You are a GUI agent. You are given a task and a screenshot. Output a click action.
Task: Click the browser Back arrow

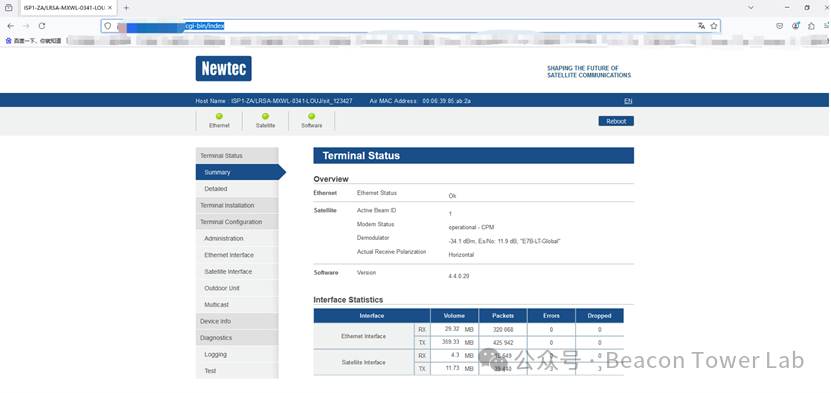tap(11, 25)
